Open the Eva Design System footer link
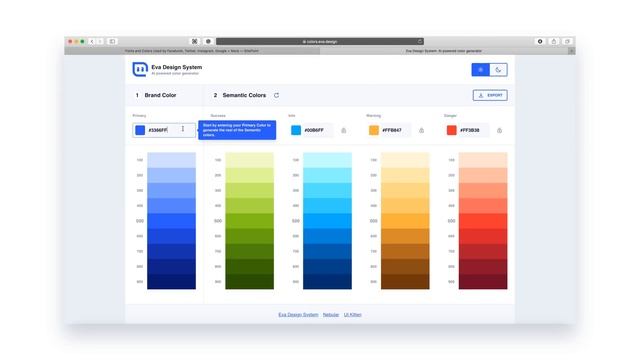Screen dimensions: 640x360 [298, 315]
